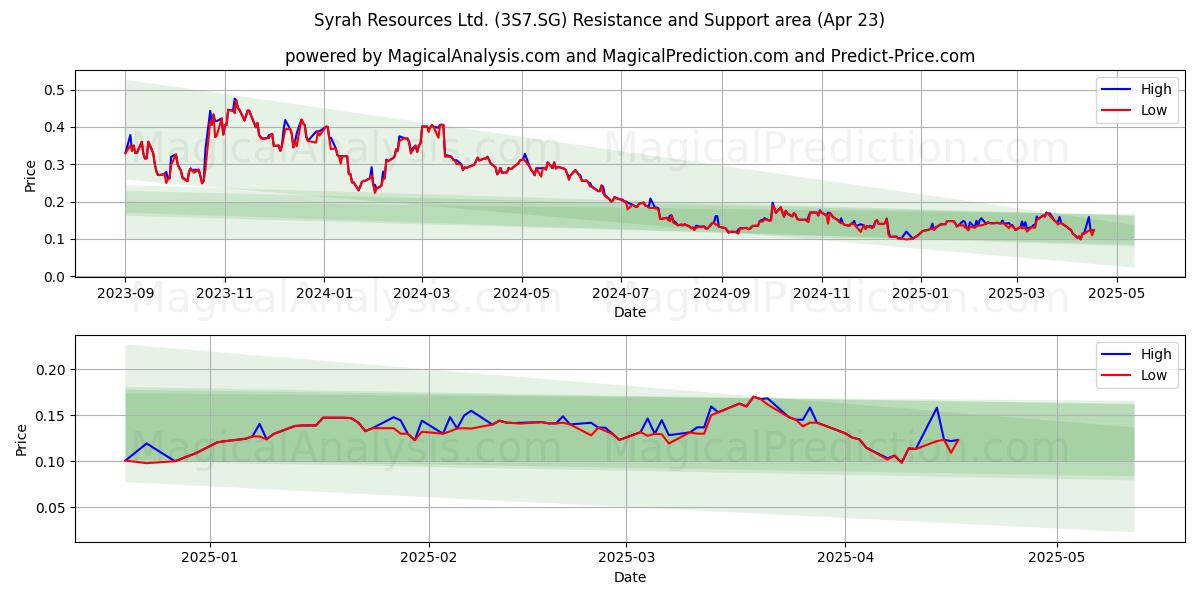This screenshot has width=1200, height=600.
Task: Click the blue line sample beside lower legend 'High'
Action: 1118,355
